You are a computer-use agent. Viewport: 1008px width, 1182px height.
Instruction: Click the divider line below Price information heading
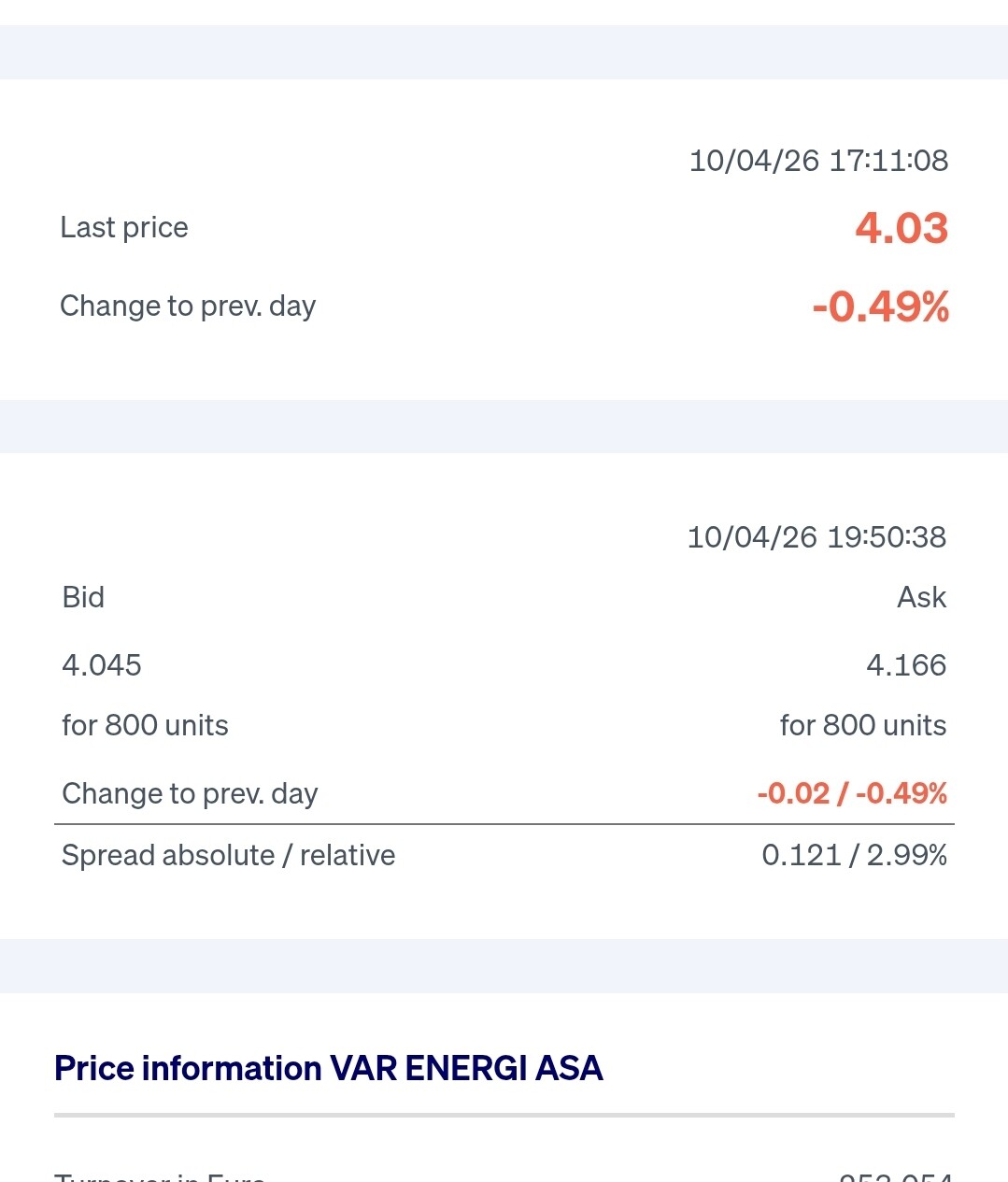coord(504,1115)
